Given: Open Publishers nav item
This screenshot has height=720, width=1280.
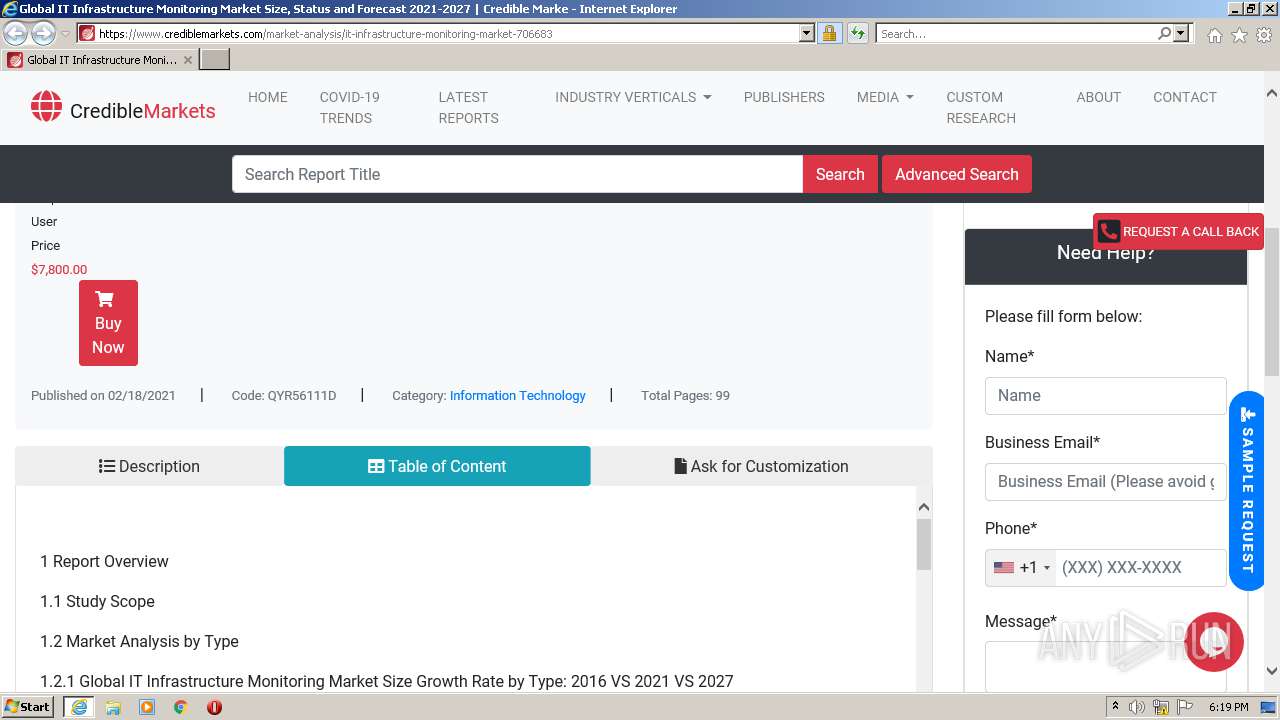Looking at the screenshot, I should coord(784,97).
